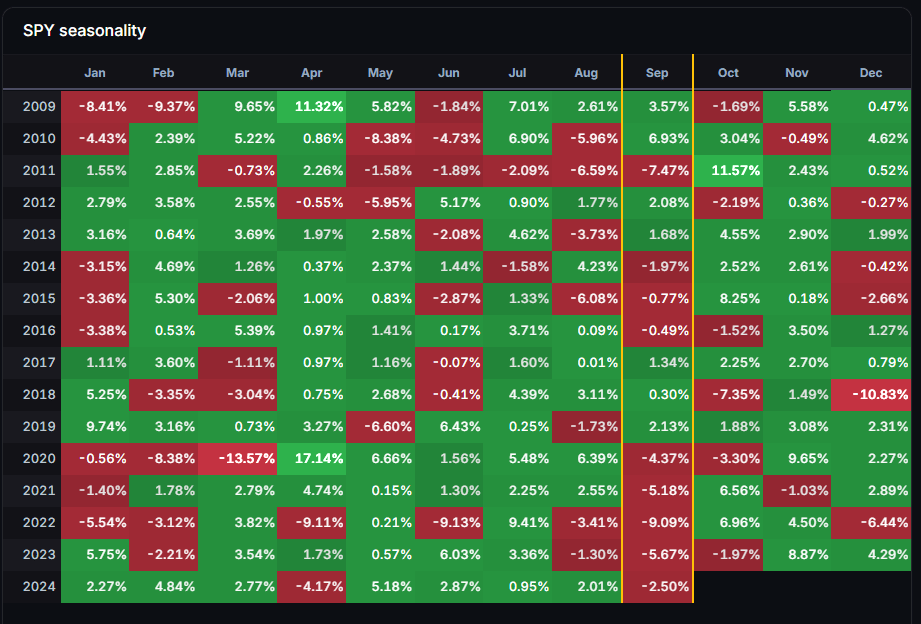Select the 8.87% cell for November 2023
This screenshot has height=624, width=921.
pos(797,555)
